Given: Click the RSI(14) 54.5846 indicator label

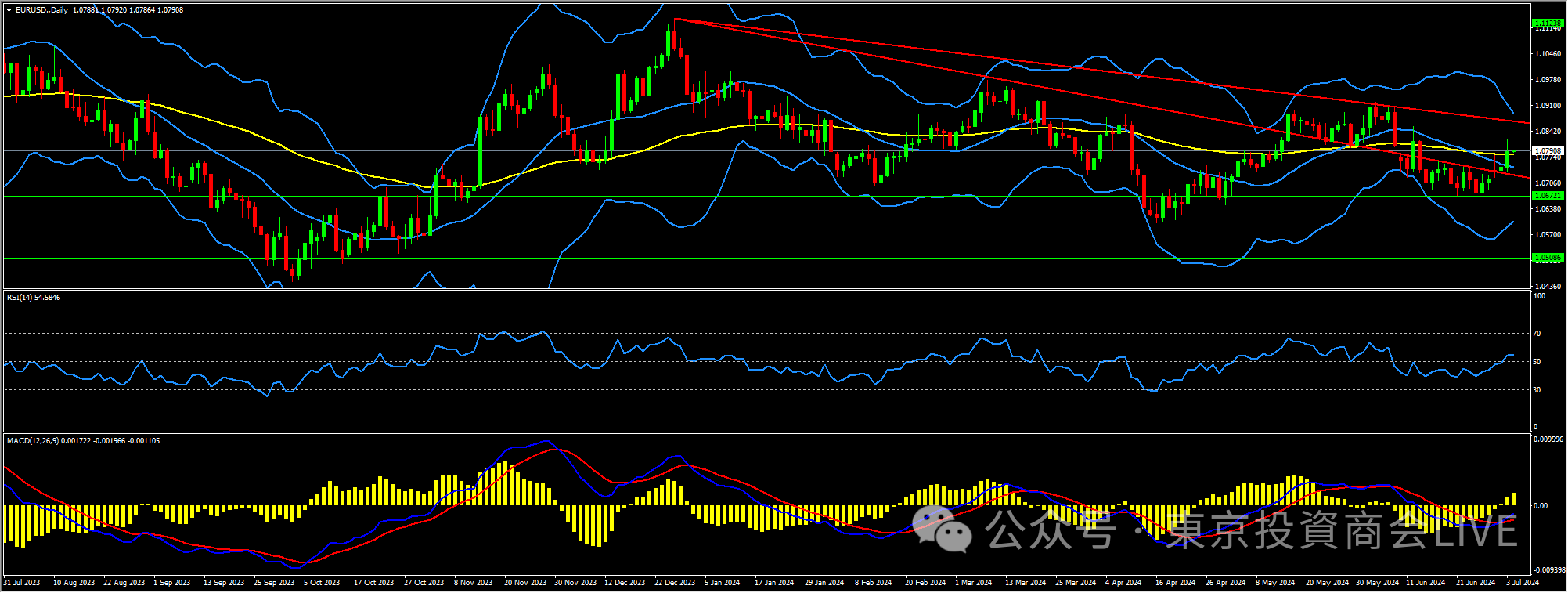Looking at the screenshot, I should click(x=34, y=298).
